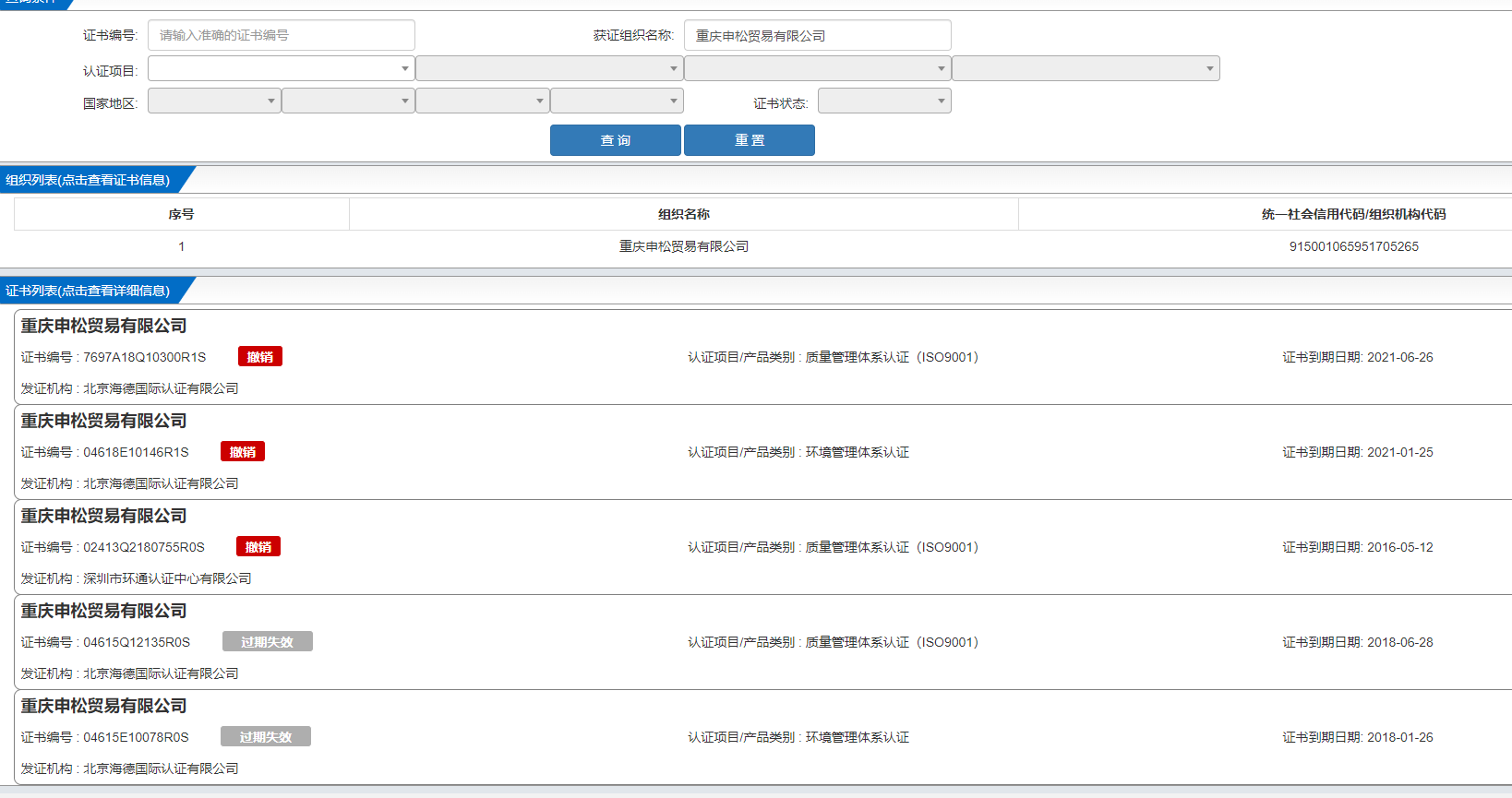The width and height of the screenshot is (1512, 798).
Task: Click the expiry date 2018-06-28
Action: pyautogui.click(x=1399, y=642)
